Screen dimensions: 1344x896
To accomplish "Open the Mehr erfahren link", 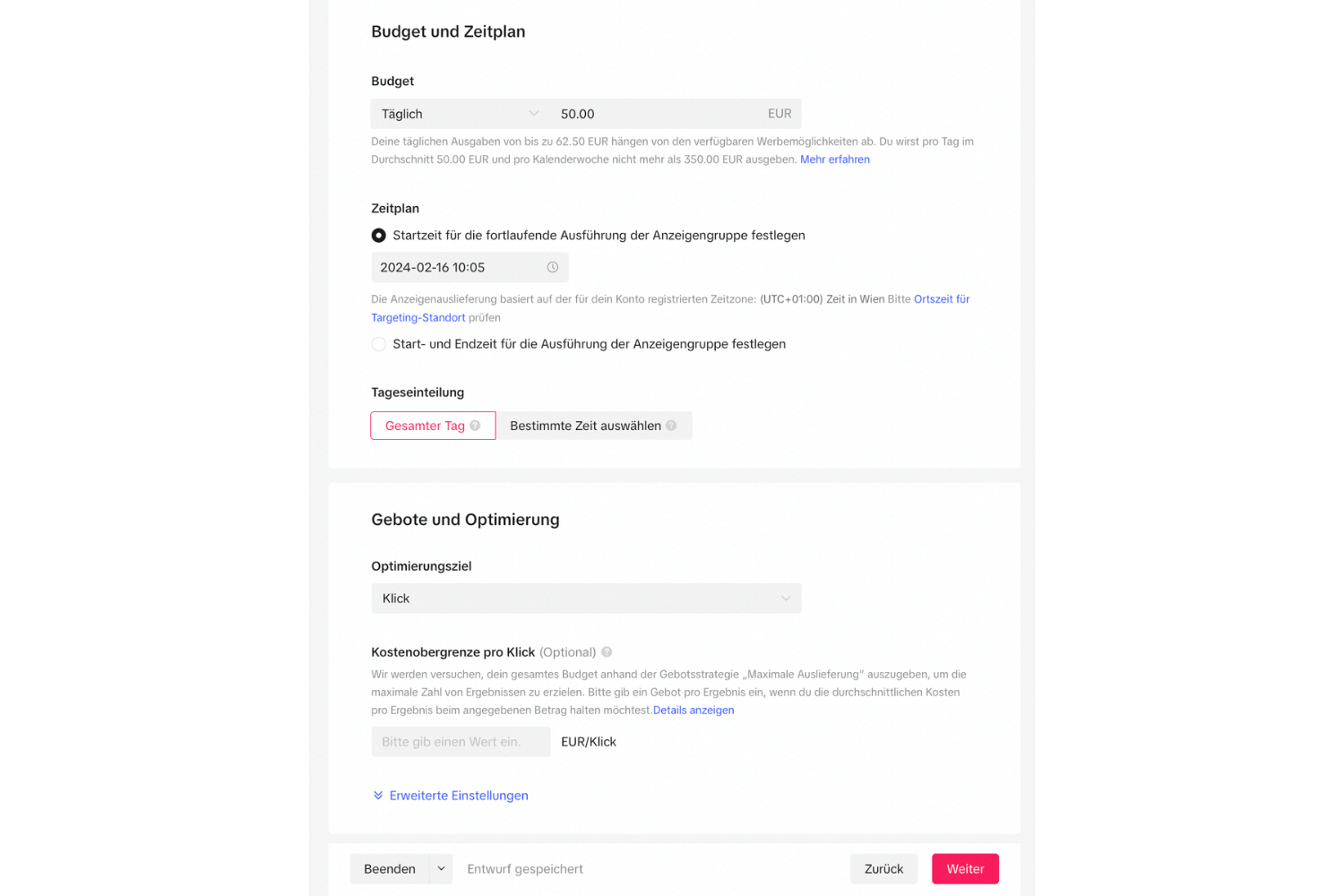I will click(835, 159).
